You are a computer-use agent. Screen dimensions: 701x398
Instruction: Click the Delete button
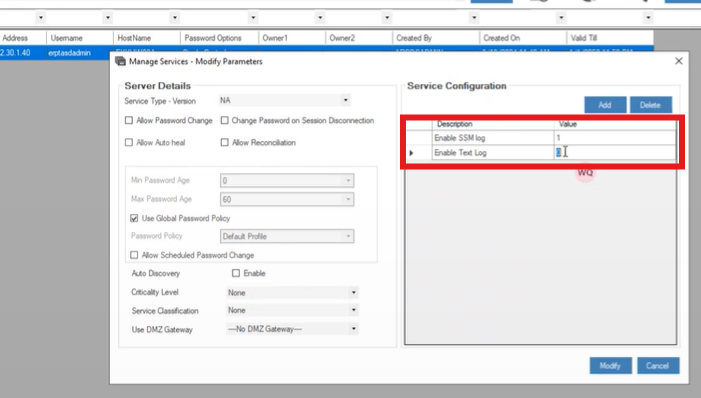tap(650, 105)
